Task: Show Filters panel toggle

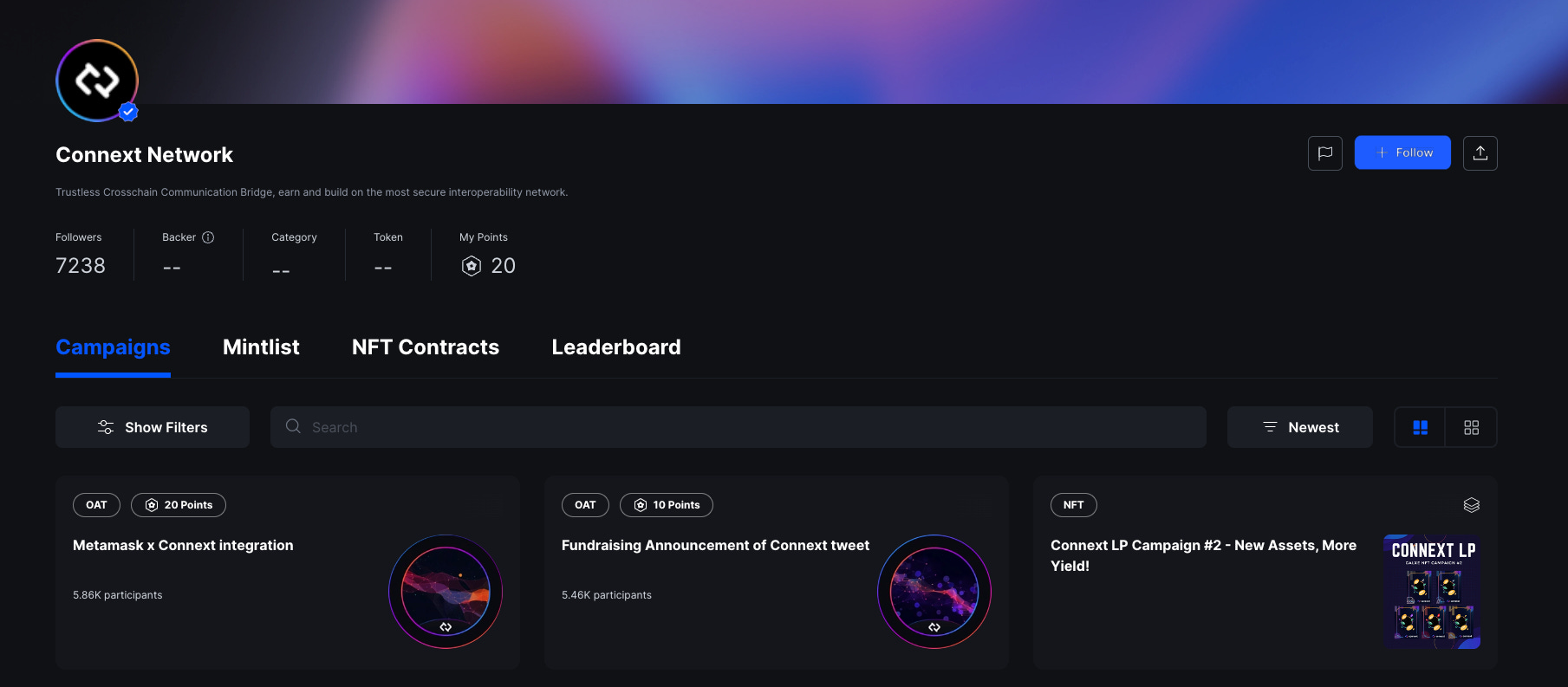Action: coord(153,427)
